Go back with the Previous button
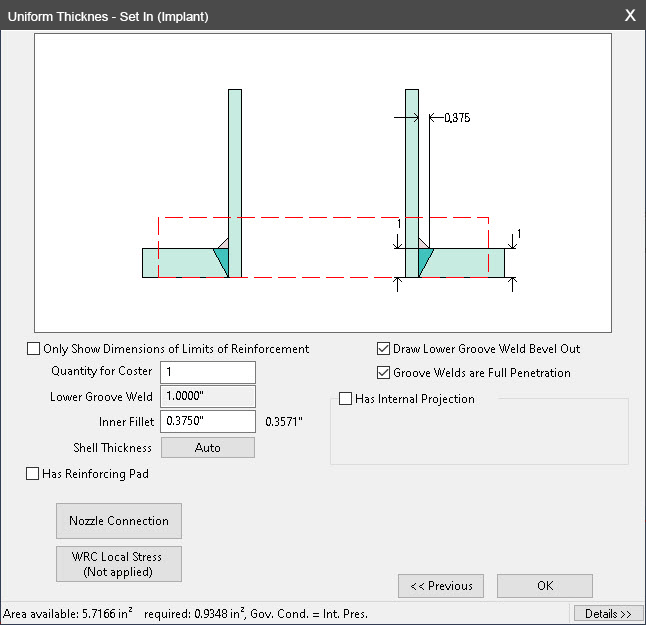 click(x=441, y=586)
